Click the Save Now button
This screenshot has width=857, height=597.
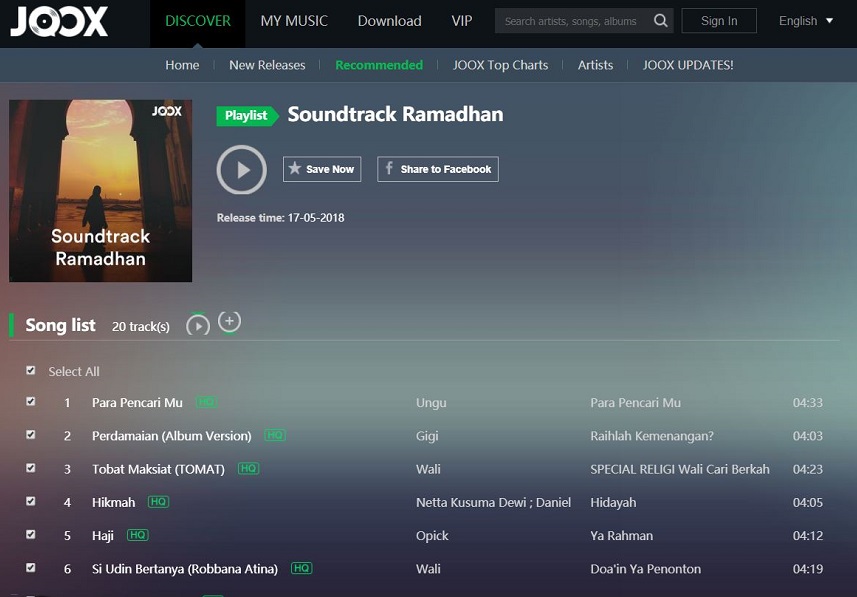pyautogui.click(x=321, y=169)
